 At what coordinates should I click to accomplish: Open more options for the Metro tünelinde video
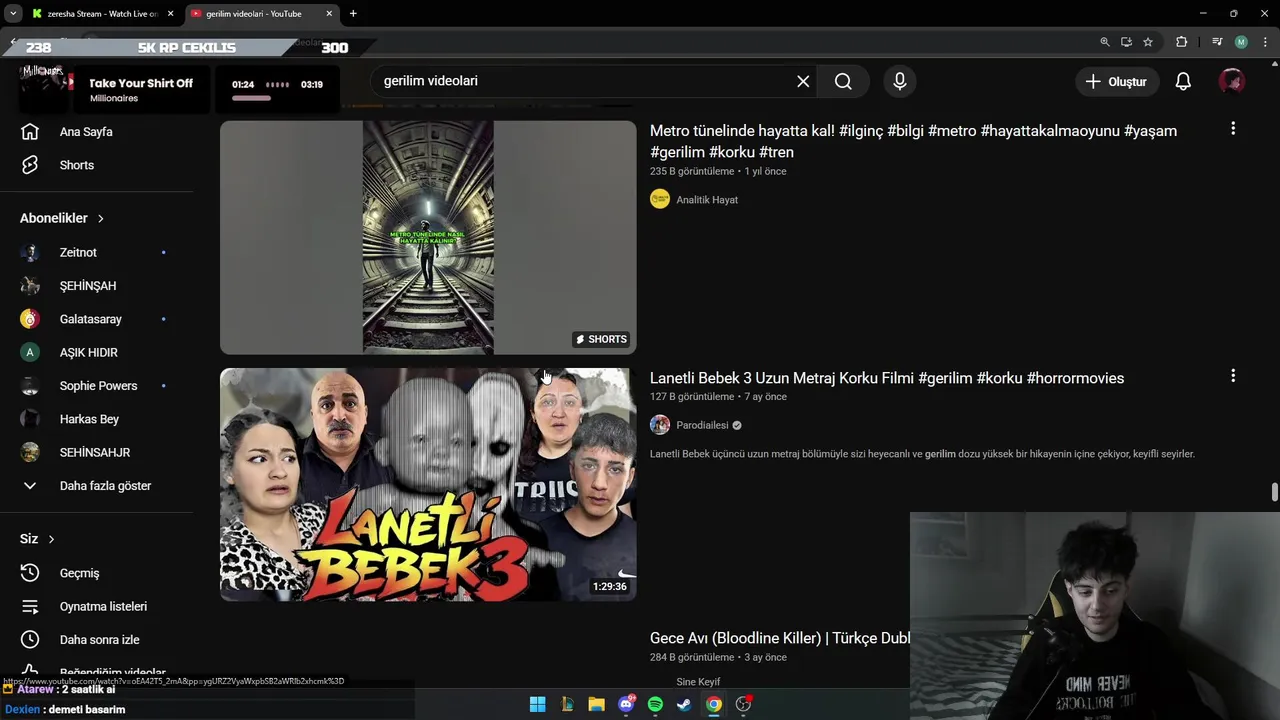coord(1233,128)
